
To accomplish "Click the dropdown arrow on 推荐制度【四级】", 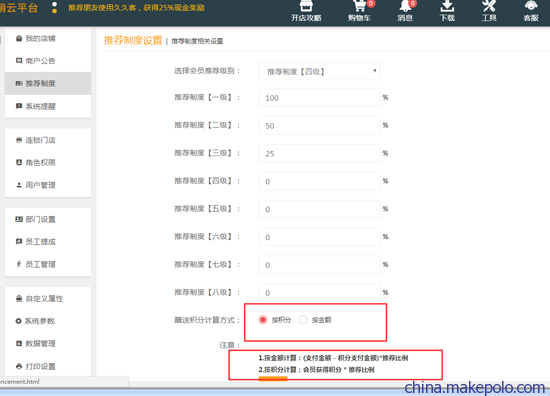I will [x=375, y=71].
